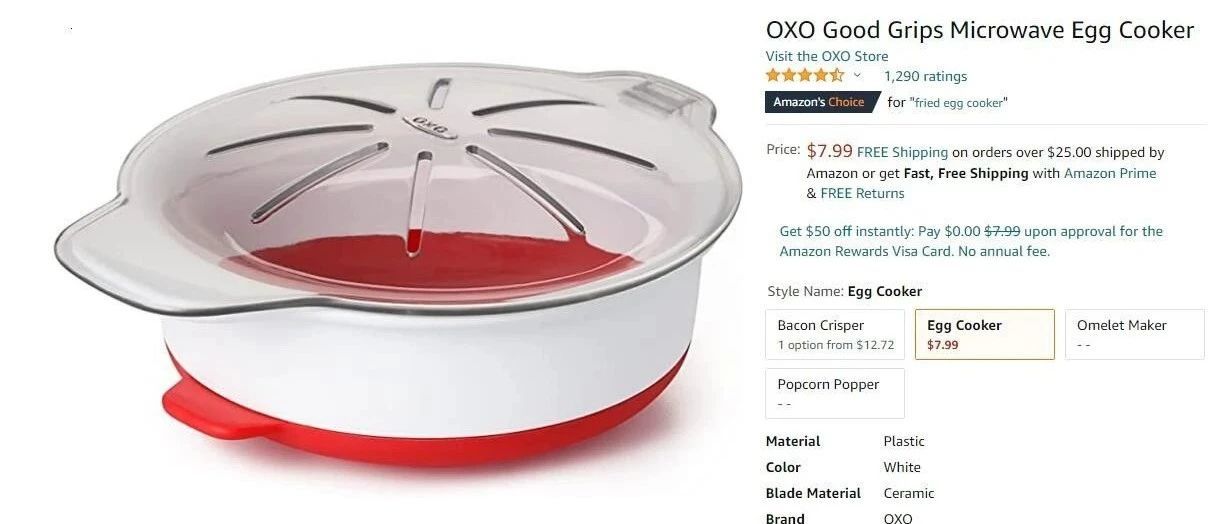Click the Amazon's Choice badge

[x=820, y=102]
